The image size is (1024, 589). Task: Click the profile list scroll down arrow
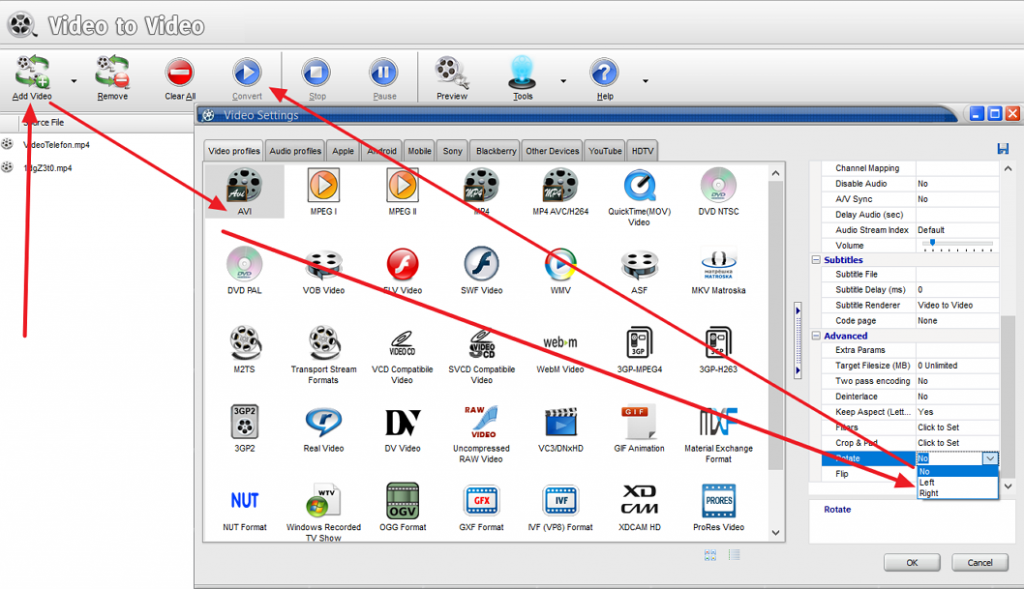pyautogui.click(x=775, y=533)
